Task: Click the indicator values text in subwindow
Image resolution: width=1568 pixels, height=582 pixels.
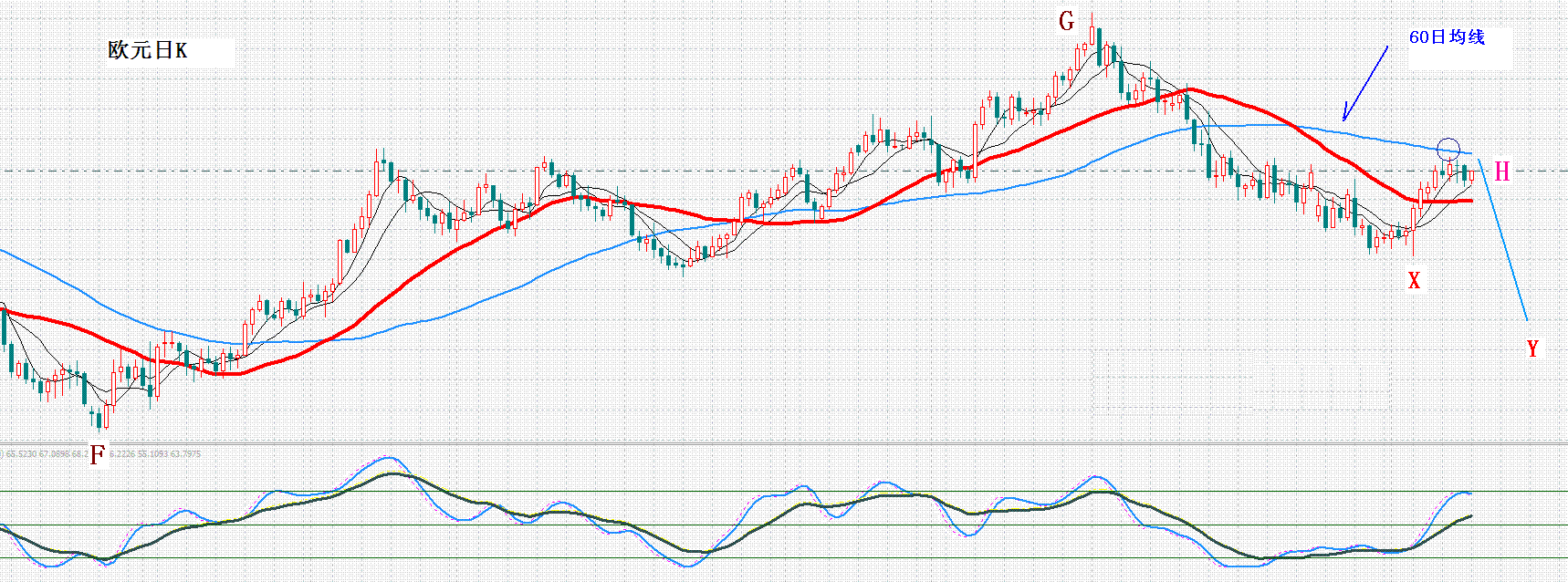Action: tap(102, 453)
